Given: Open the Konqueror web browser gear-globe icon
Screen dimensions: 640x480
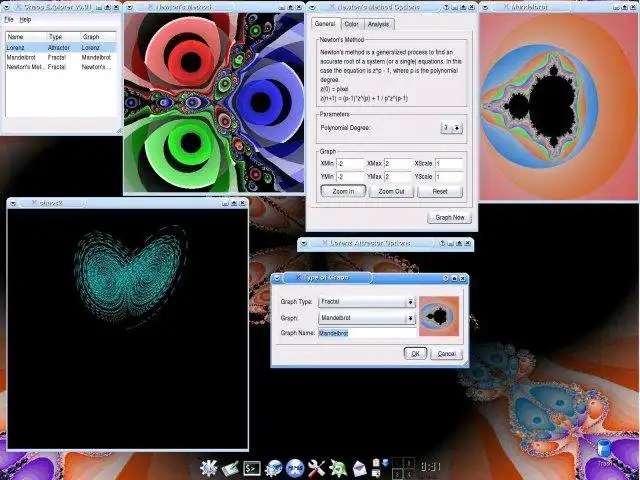Looking at the screenshot, I should click(273, 468).
